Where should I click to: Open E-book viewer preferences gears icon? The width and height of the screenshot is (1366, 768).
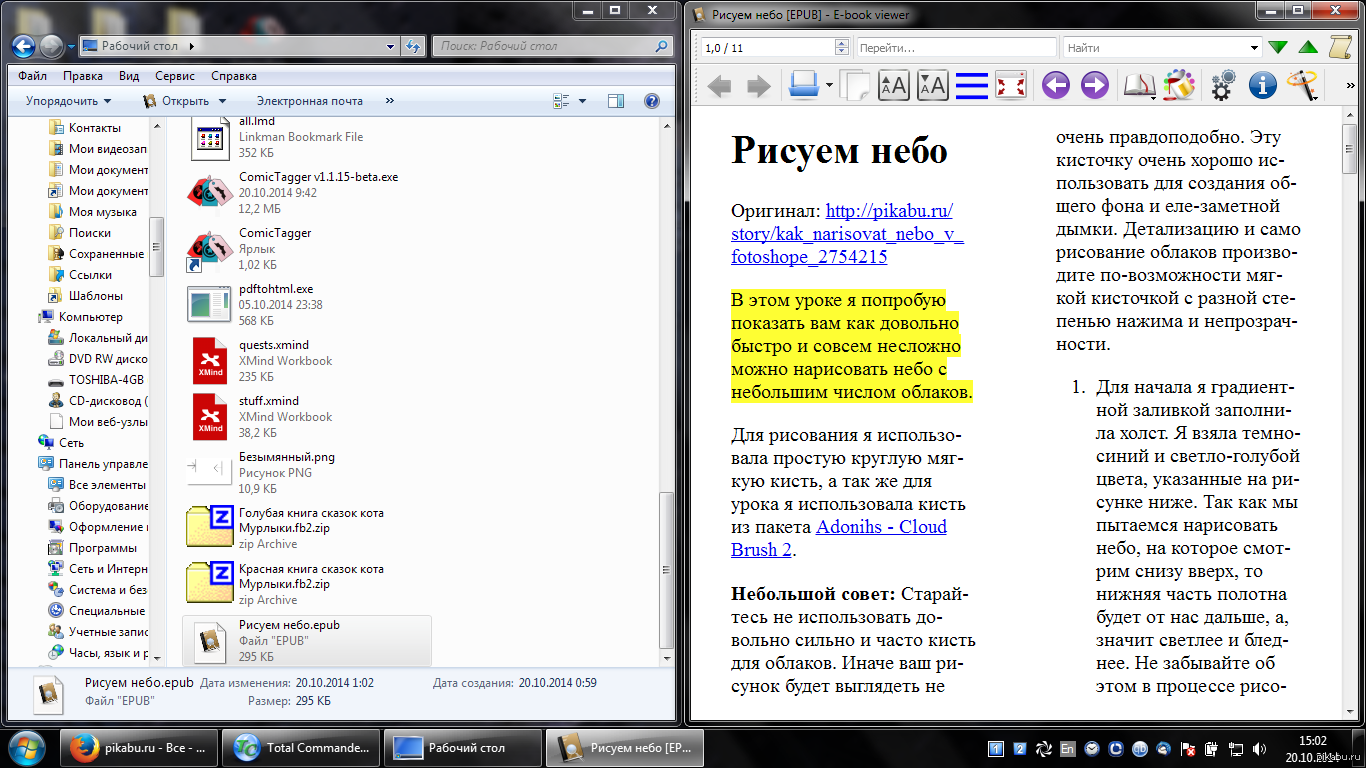pyautogui.click(x=1223, y=86)
